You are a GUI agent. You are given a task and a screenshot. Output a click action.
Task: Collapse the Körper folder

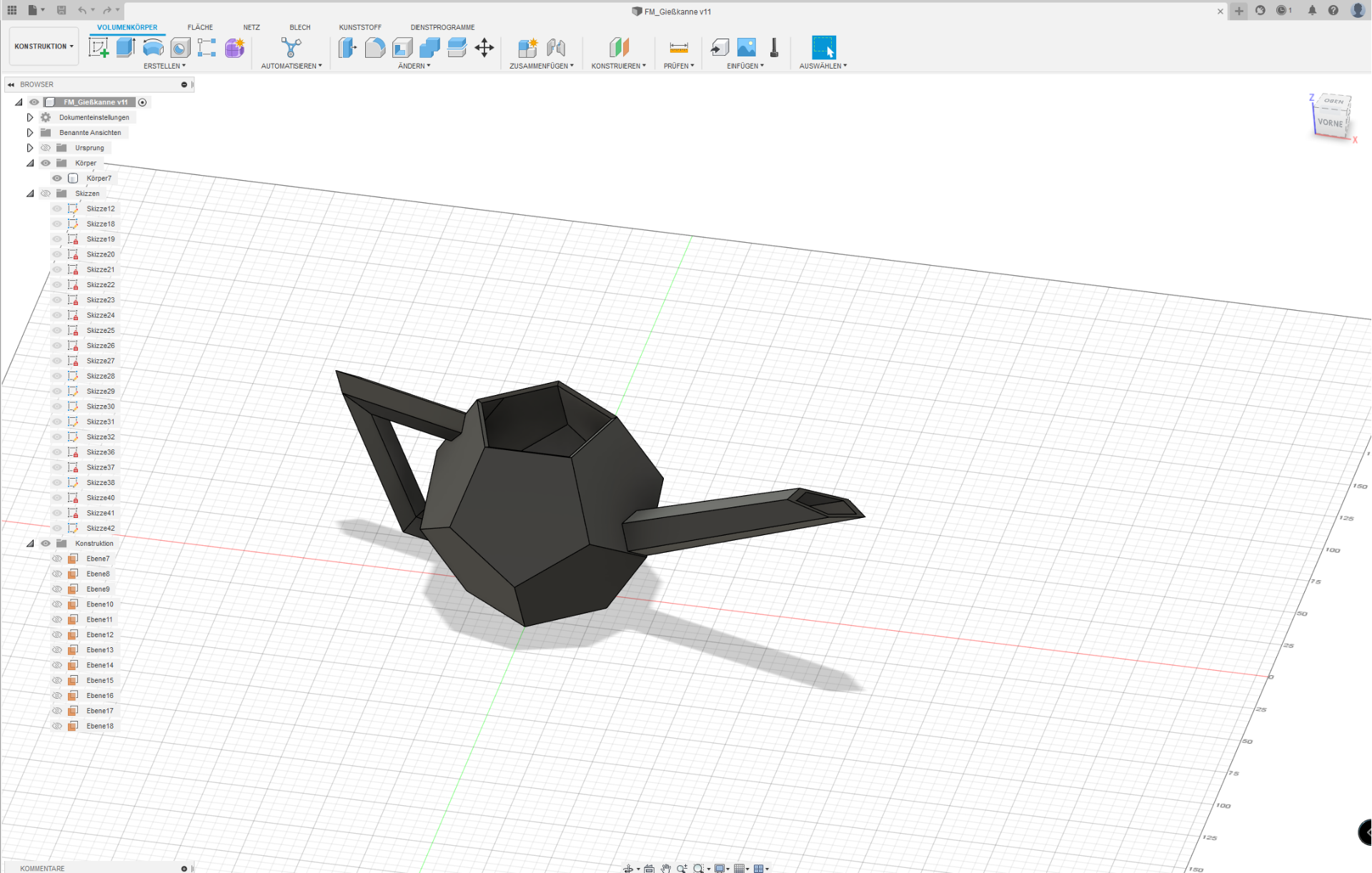click(x=30, y=163)
